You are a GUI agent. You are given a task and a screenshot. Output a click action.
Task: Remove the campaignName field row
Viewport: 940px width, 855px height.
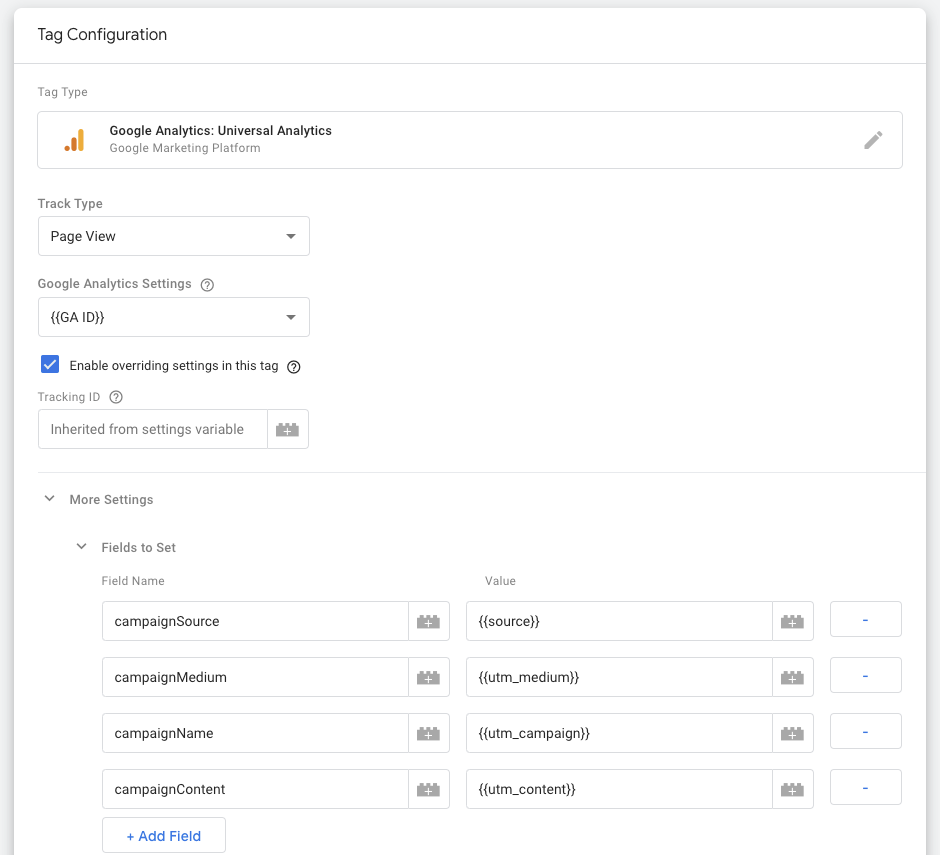pos(866,731)
